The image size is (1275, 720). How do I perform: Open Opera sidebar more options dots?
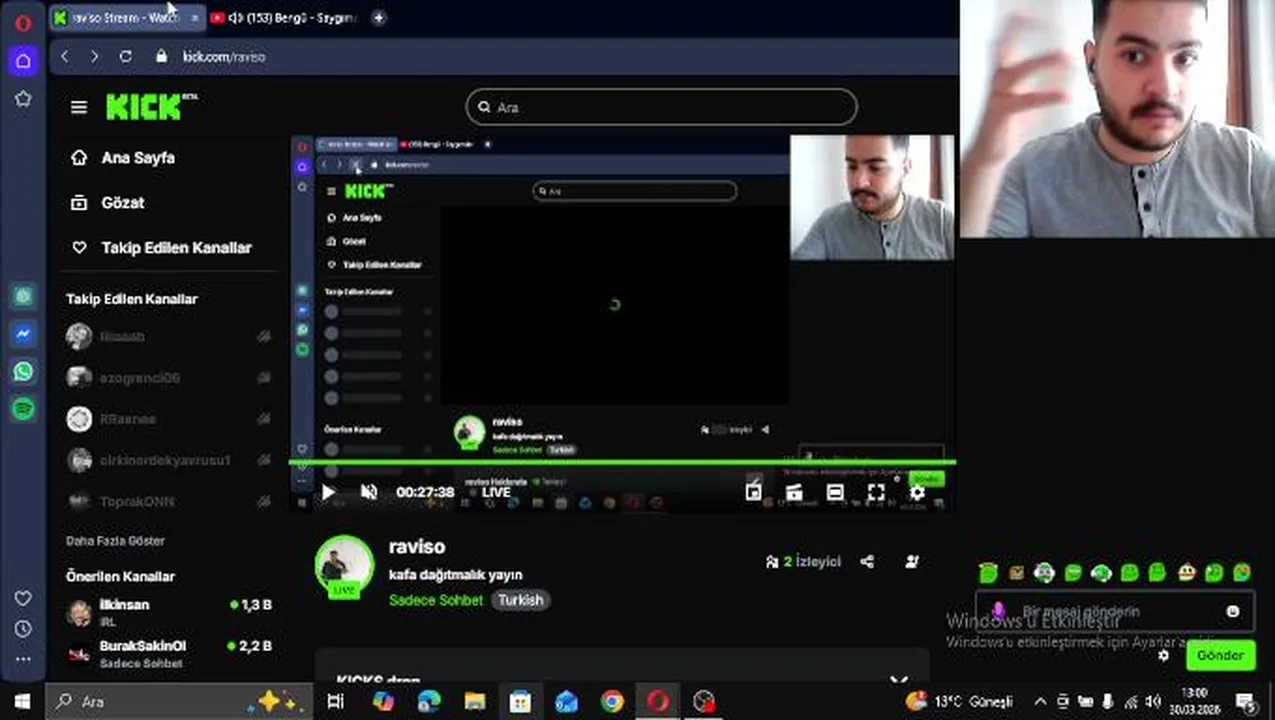pos(23,659)
